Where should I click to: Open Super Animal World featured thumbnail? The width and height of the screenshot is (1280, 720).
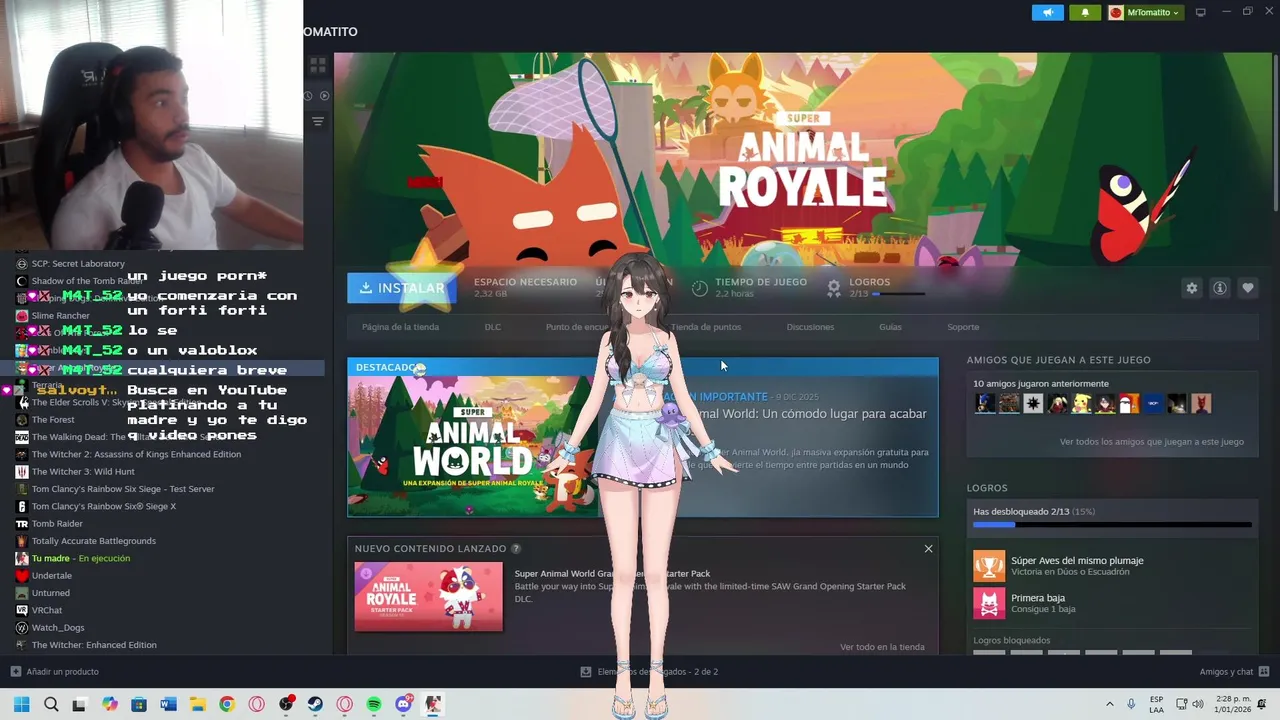coord(473,446)
